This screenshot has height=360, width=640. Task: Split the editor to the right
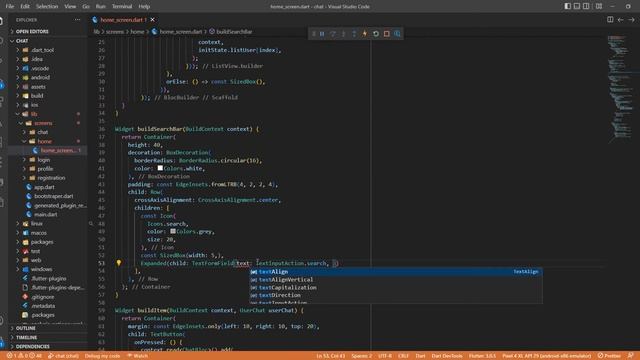point(610,20)
